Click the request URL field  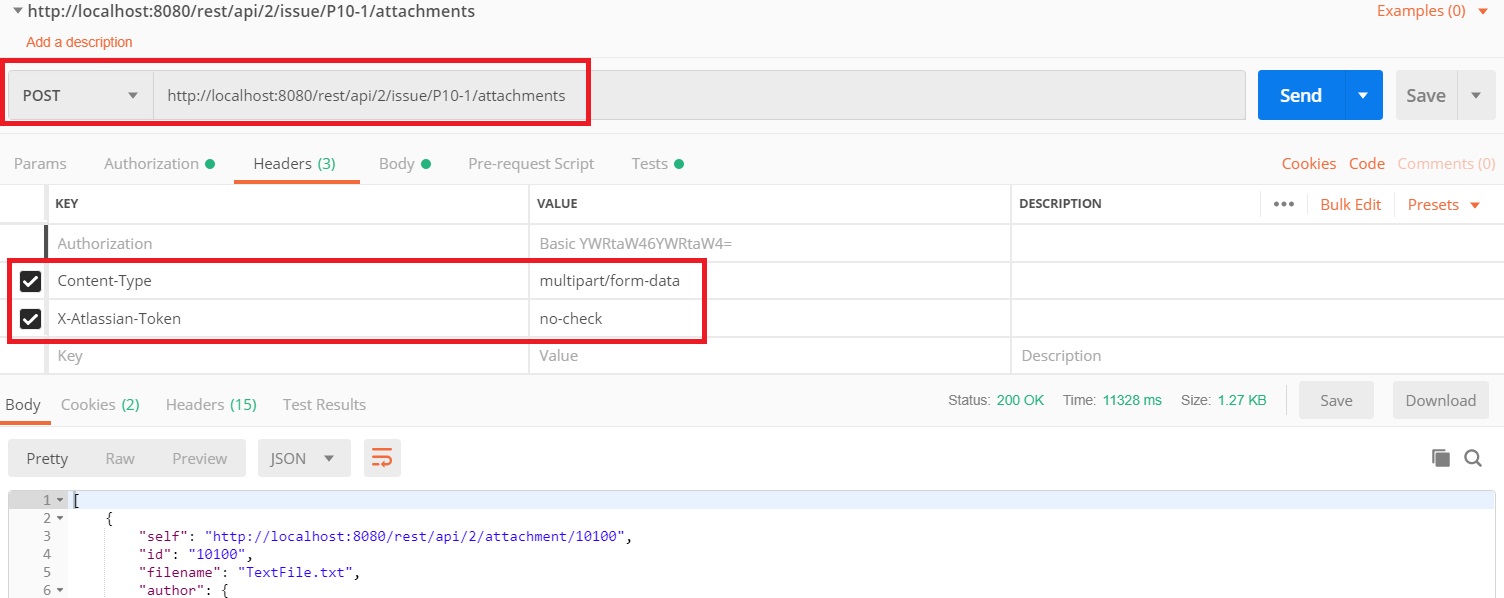[699, 96]
